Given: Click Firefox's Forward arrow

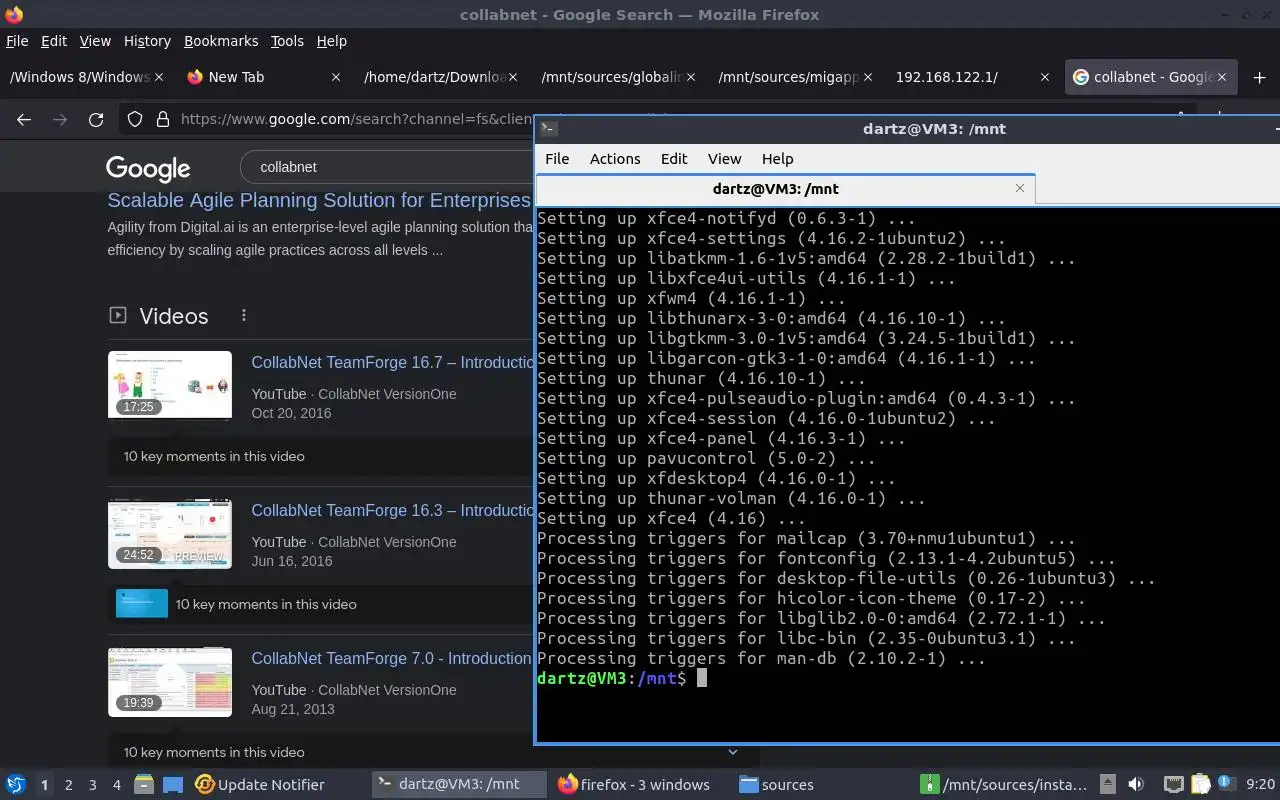Looking at the screenshot, I should pyautogui.click(x=60, y=120).
